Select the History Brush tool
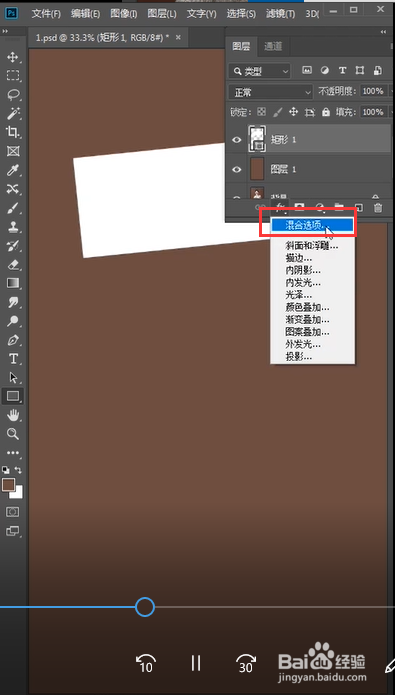 point(13,246)
